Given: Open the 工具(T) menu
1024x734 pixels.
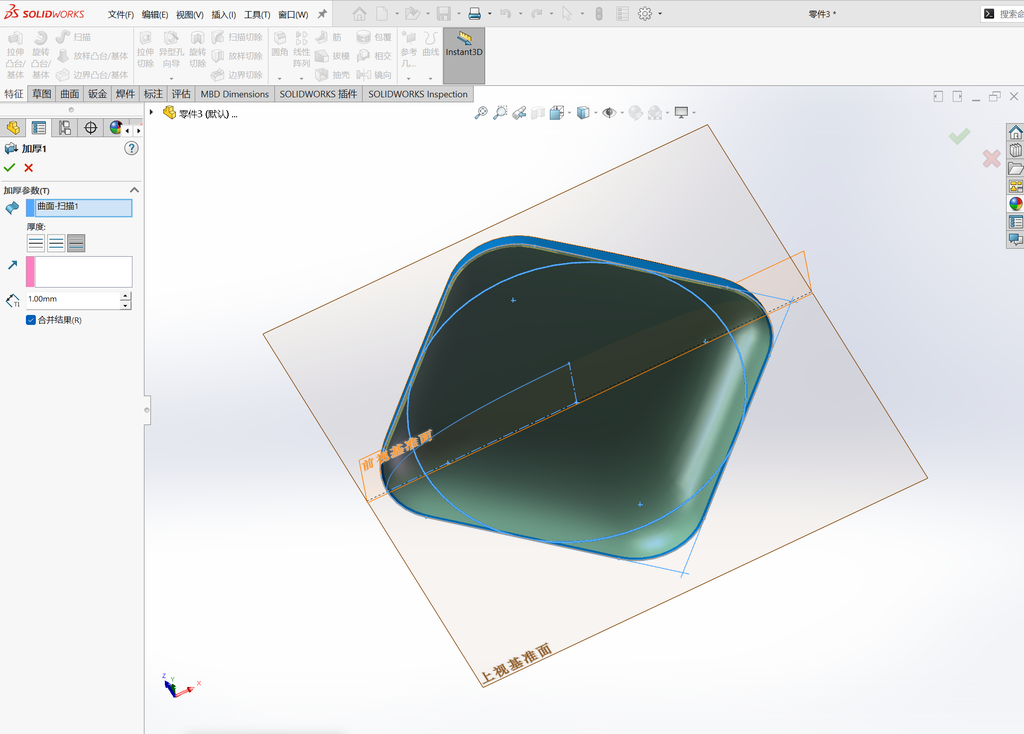Looking at the screenshot, I should pyautogui.click(x=257, y=14).
